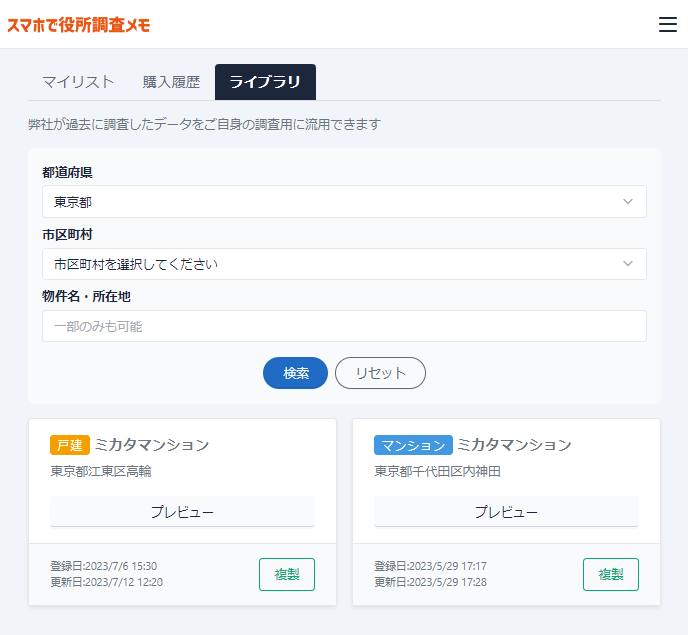Click the orange 戸建 badge
This screenshot has width=688, height=635.
[70, 445]
